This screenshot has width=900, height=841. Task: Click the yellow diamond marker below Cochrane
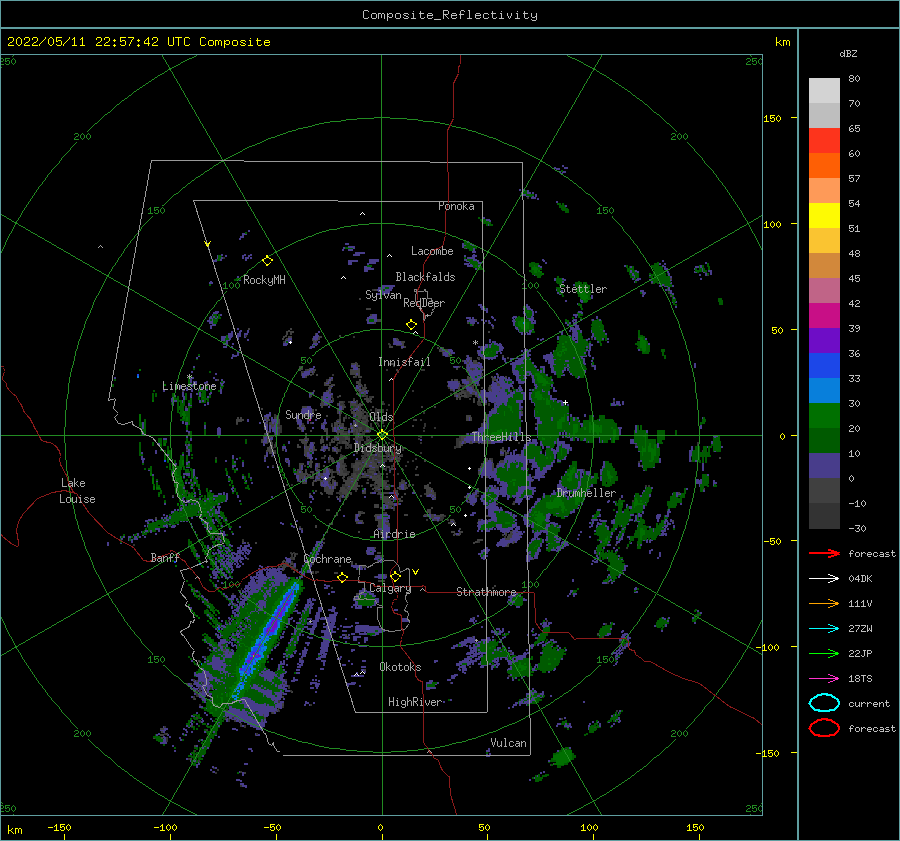coord(342,577)
